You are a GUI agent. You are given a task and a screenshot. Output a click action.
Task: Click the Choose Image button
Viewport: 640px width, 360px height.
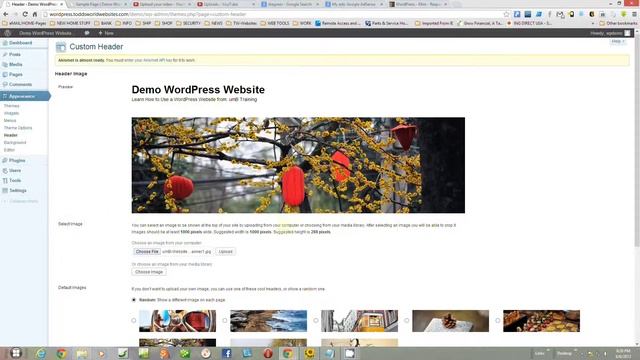[149, 272]
